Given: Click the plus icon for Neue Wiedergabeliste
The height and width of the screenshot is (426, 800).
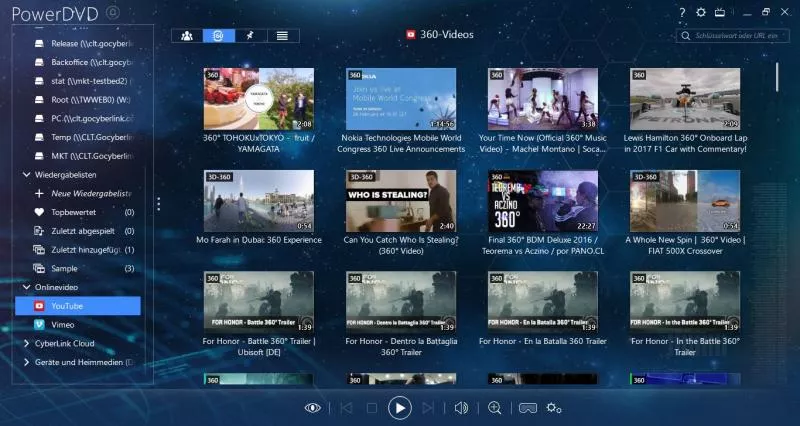Looking at the screenshot, I should (x=39, y=193).
